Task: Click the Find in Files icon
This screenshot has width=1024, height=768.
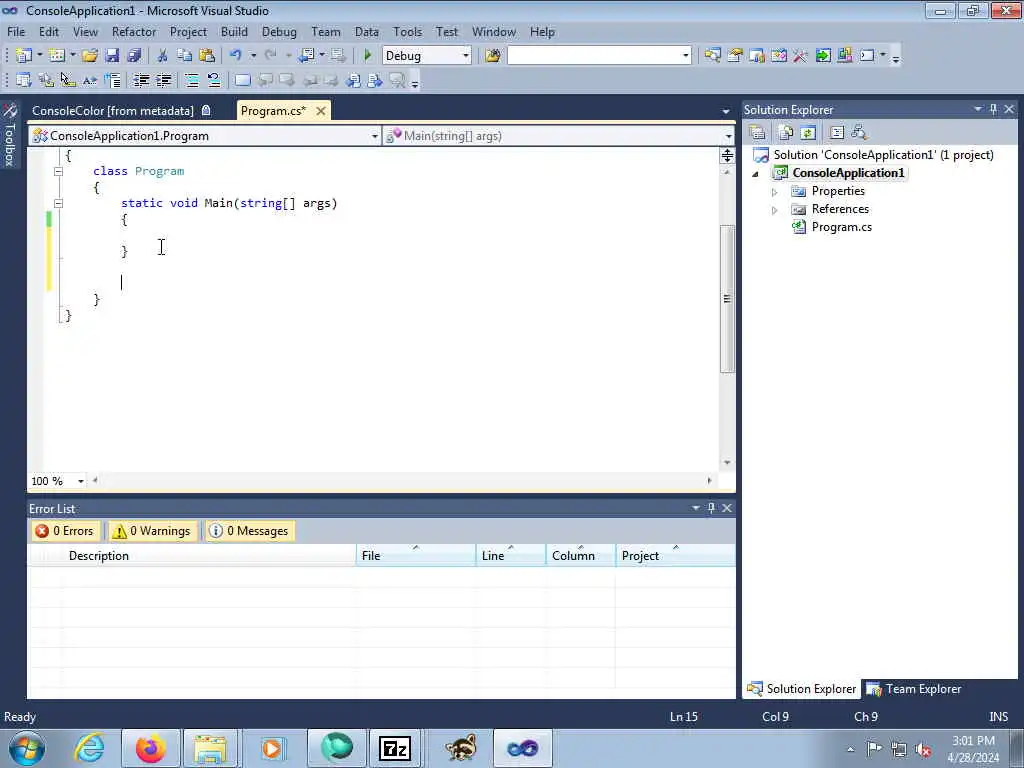Action: (x=492, y=56)
